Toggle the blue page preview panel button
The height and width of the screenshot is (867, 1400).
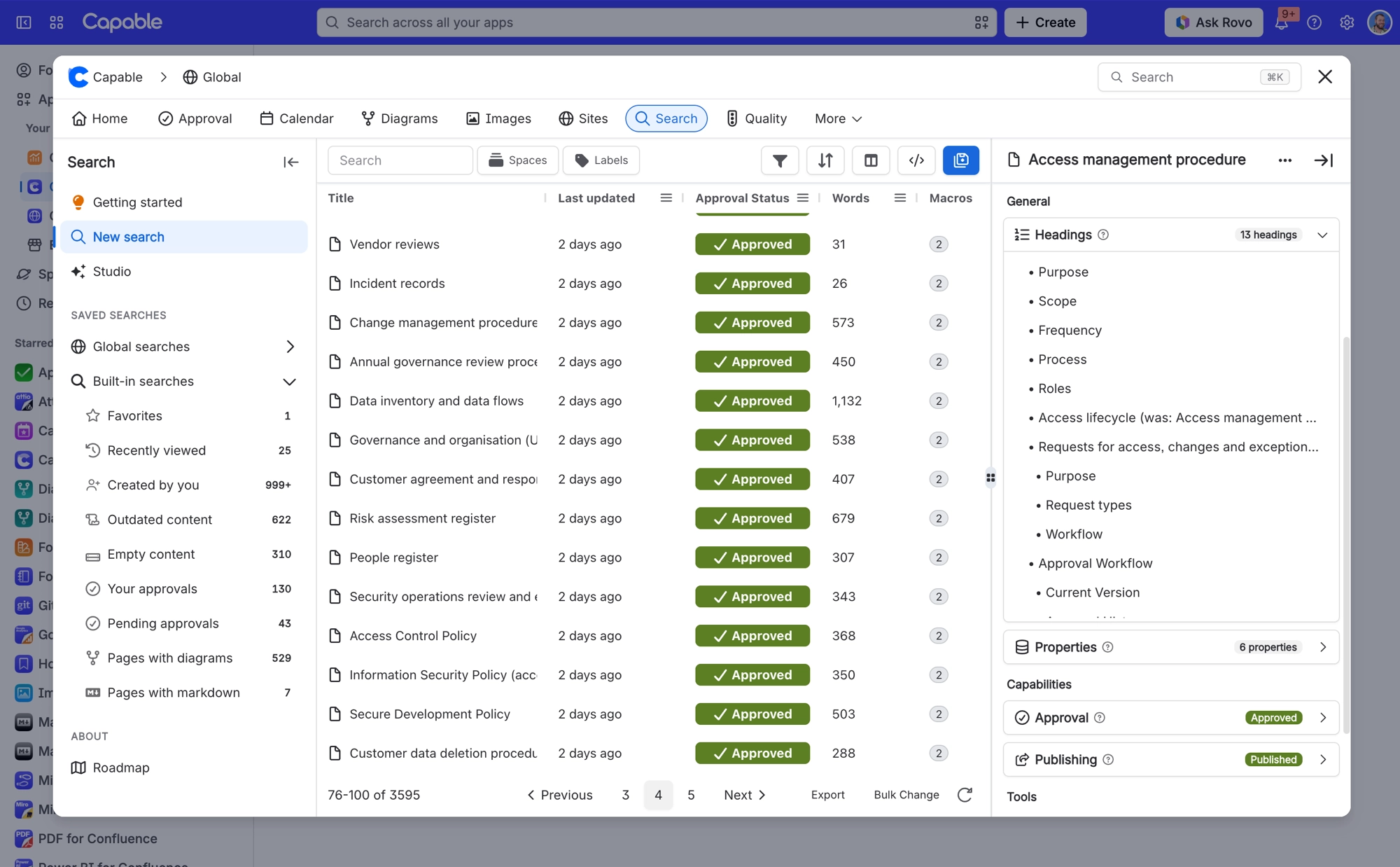[x=961, y=160]
